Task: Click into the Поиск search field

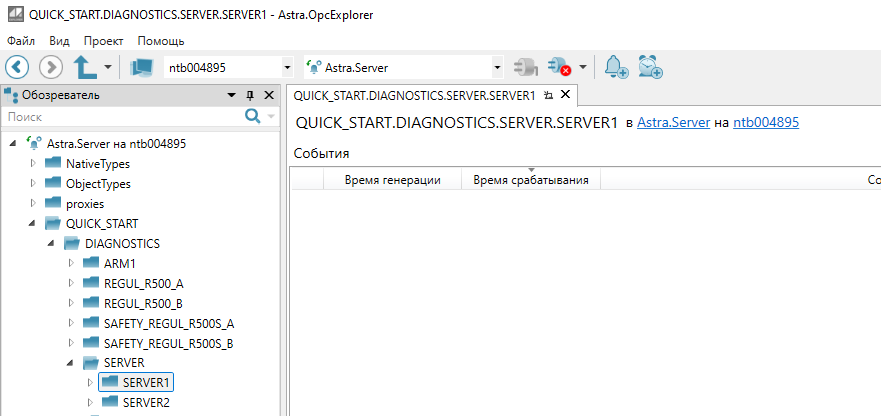Action: (x=120, y=117)
